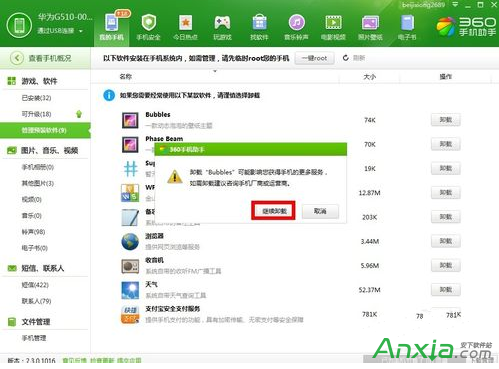Click the Phase Beam app icon
The image size is (499, 369).
130,144
